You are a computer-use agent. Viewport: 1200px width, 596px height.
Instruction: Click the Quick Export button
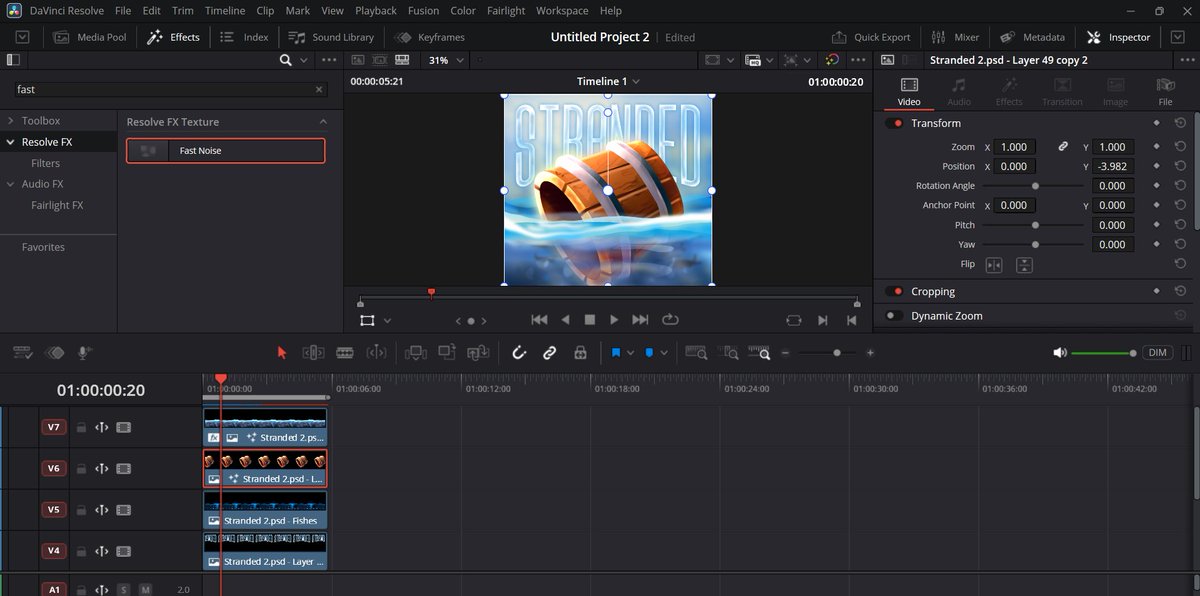pyautogui.click(x=869, y=37)
